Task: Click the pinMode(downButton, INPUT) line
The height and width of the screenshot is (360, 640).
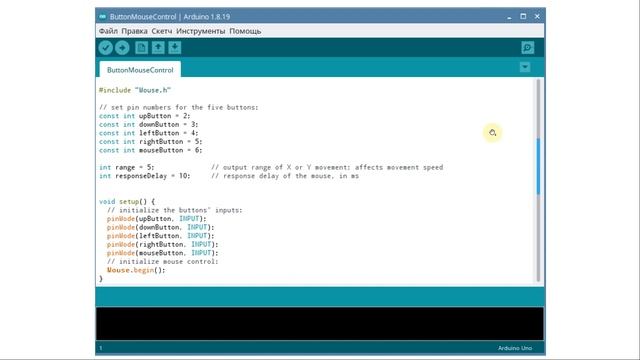Action: (x=160, y=227)
